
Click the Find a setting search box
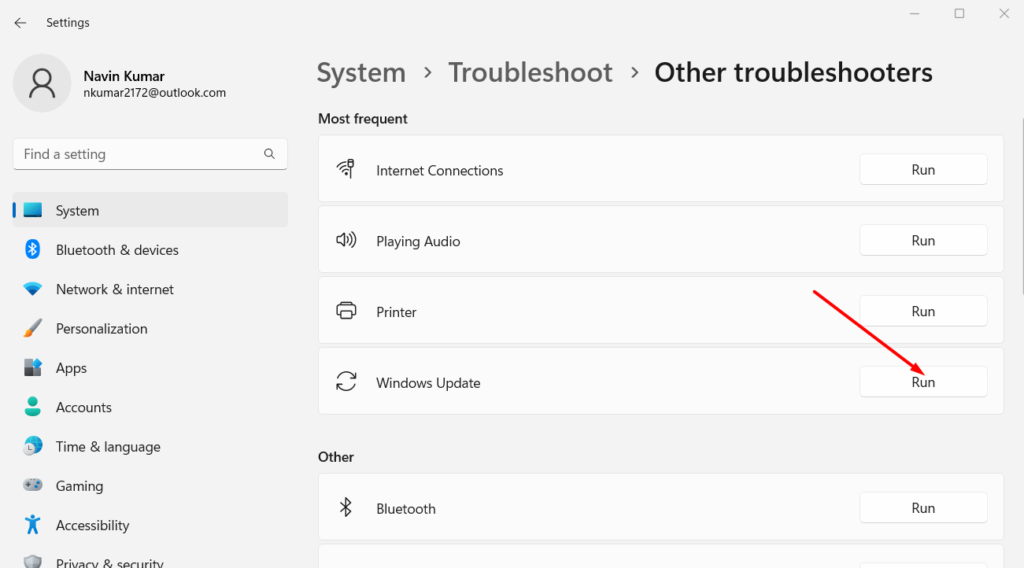pos(140,154)
